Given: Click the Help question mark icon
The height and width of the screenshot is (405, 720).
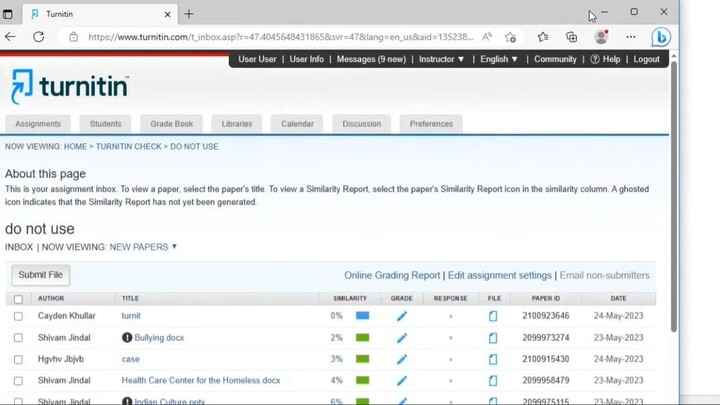Looking at the screenshot, I should (595, 59).
